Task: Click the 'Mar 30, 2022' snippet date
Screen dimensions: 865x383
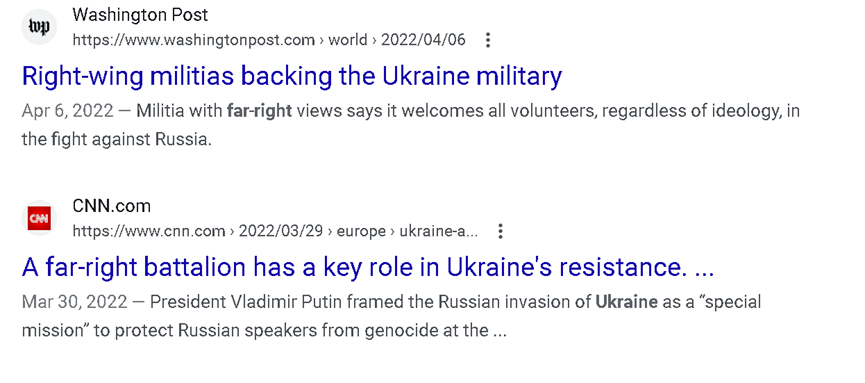Action: [x=74, y=302]
